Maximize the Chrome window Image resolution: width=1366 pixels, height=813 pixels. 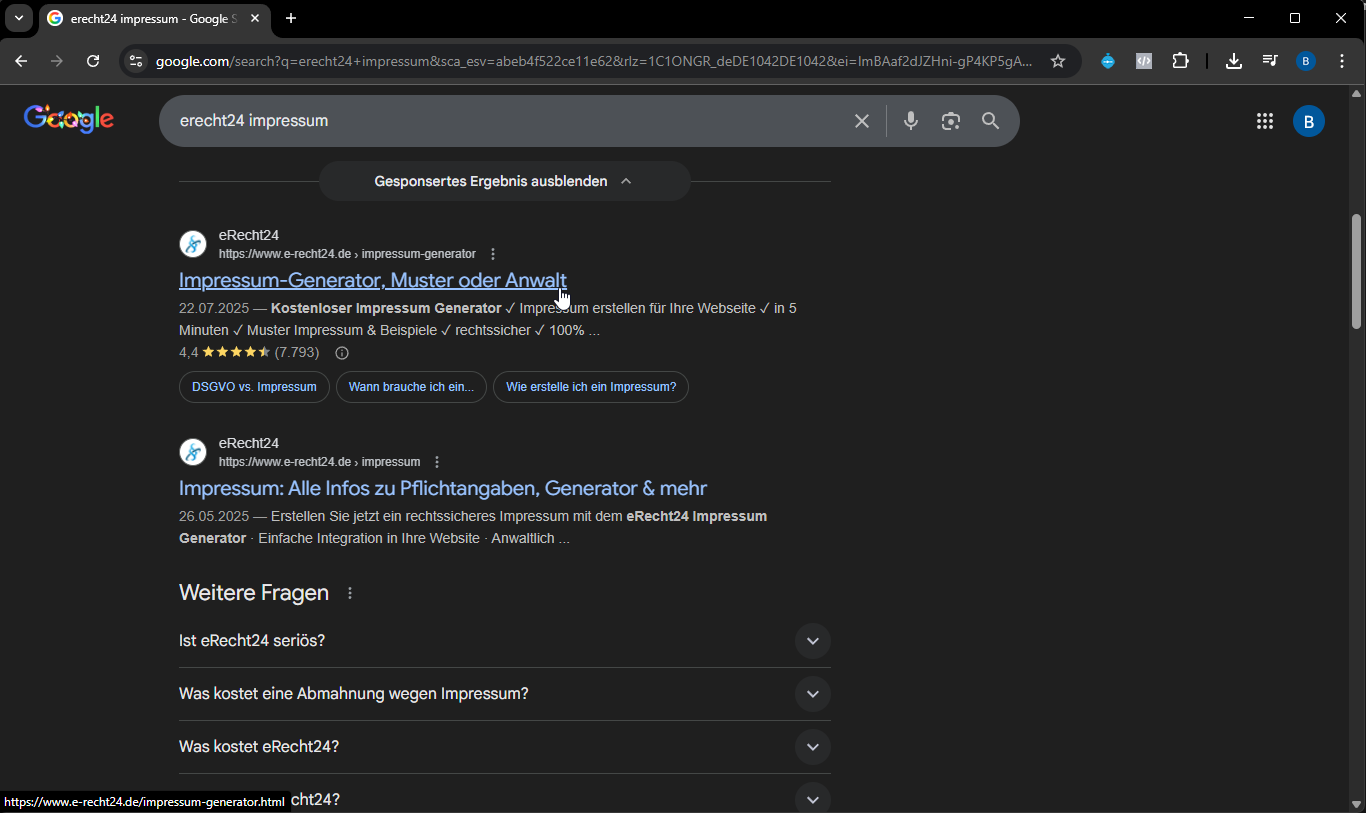[x=1295, y=18]
